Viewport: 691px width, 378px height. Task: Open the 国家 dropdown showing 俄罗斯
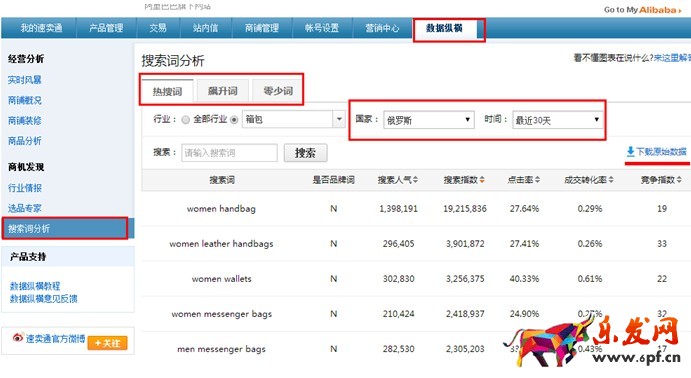[429, 120]
